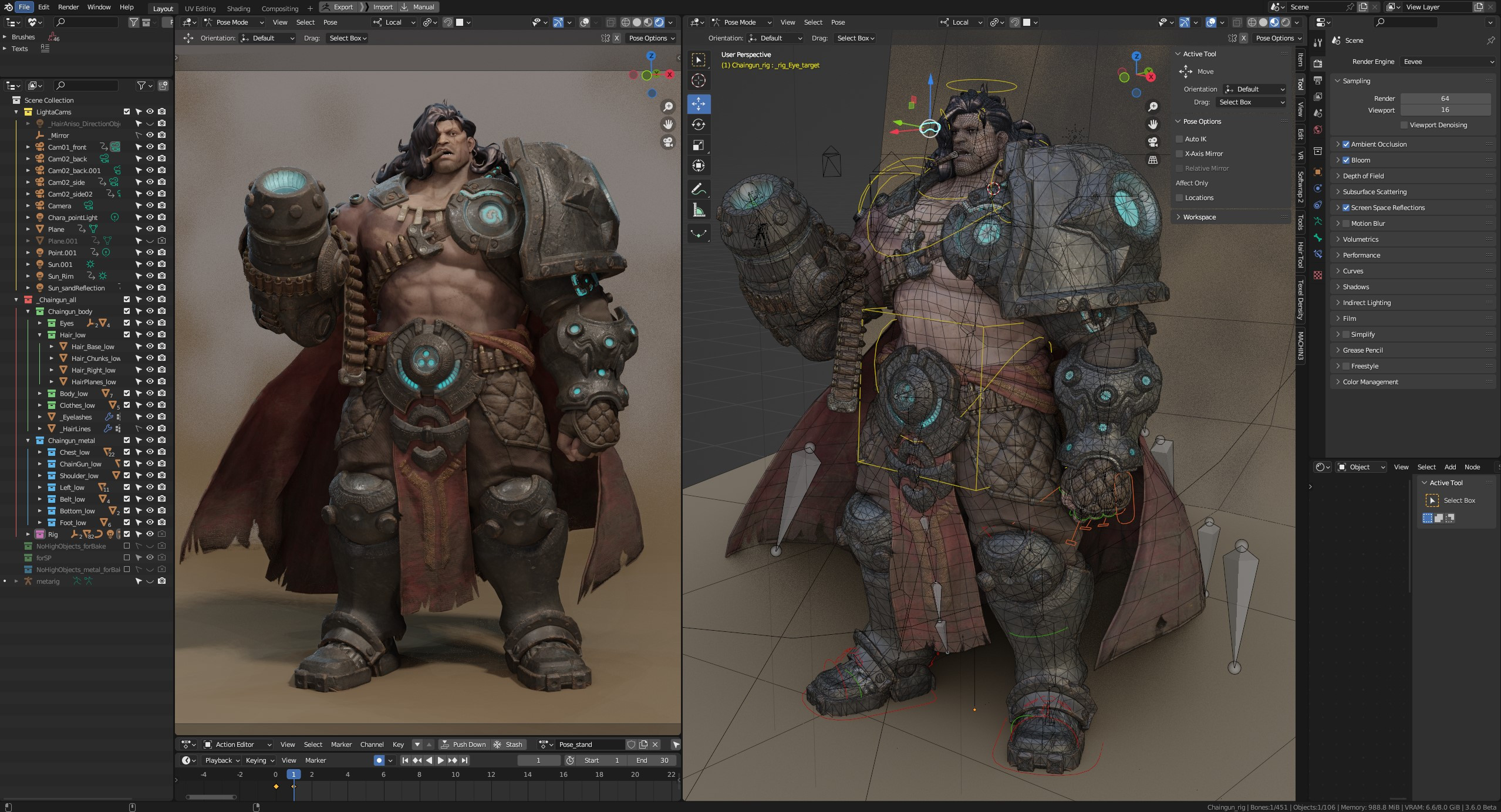Open Render properties tab icon

[1318, 63]
